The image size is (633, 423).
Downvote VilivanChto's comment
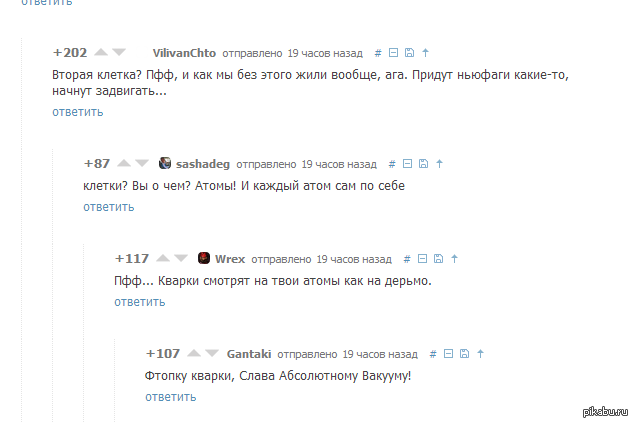point(119,52)
